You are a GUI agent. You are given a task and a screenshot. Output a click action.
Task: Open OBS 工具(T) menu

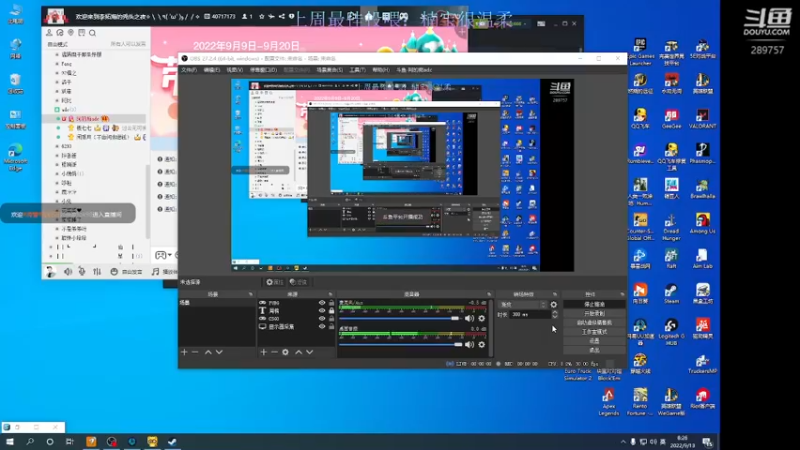pyautogui.click(x=357, y=70)
